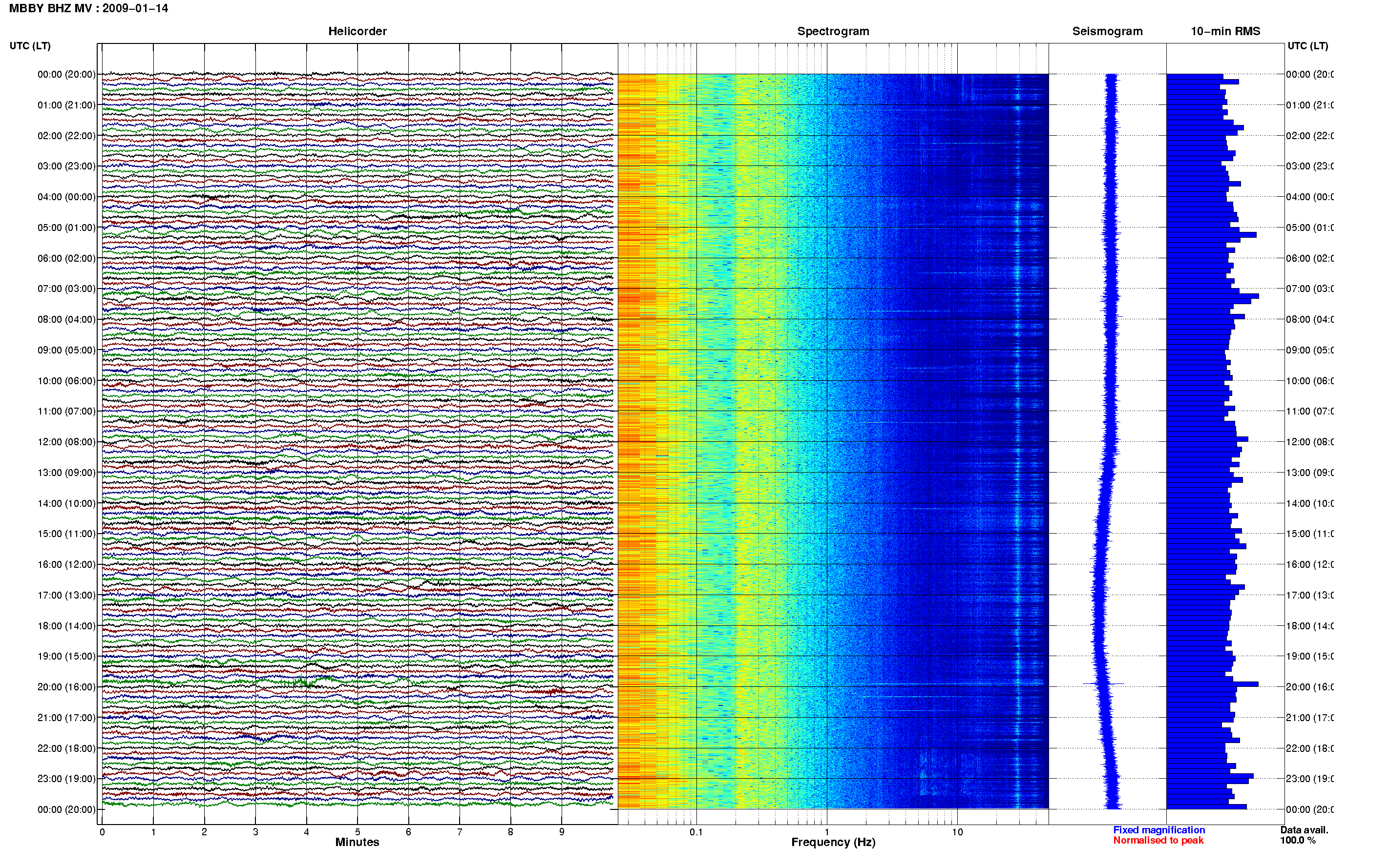Image resolution: width=1389 pixels, height=868 pixels.
Task: Click the left time label '20:00 (16:00)'
Action: [66, 687]
